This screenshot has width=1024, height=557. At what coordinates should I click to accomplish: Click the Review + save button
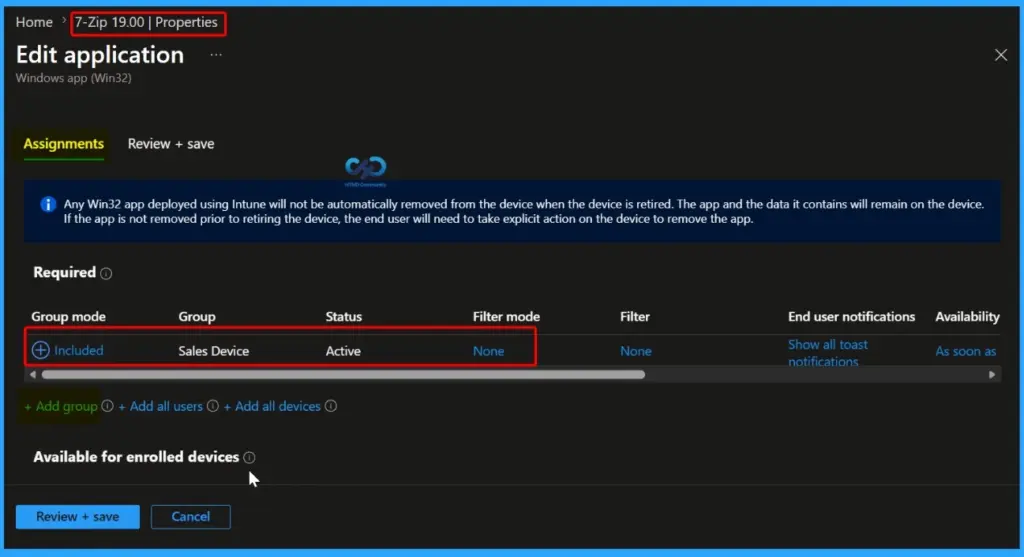(78, 517)
